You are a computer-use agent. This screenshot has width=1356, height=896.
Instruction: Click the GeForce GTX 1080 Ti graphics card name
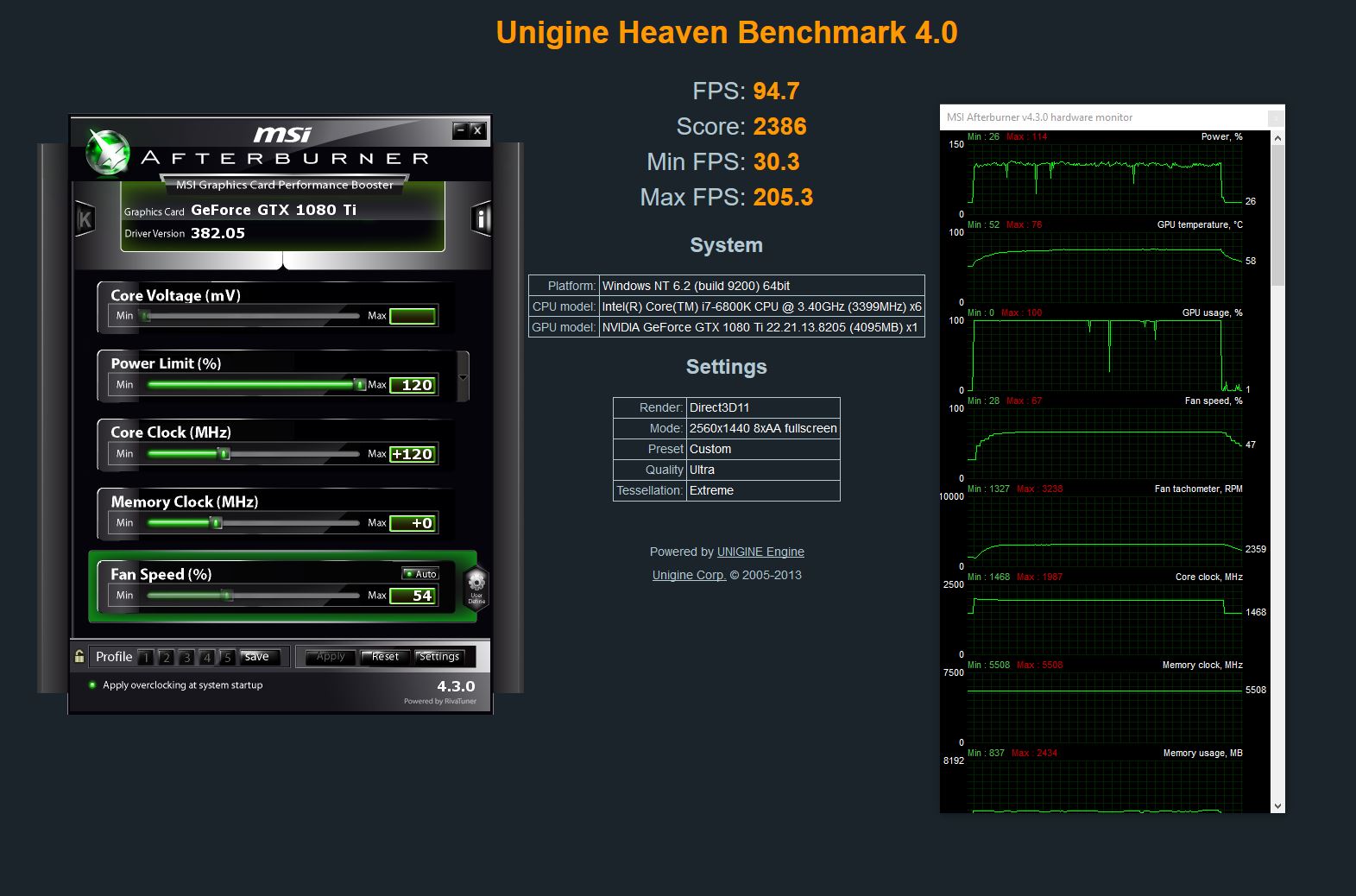pyautogui.click(x=274, y=210)
